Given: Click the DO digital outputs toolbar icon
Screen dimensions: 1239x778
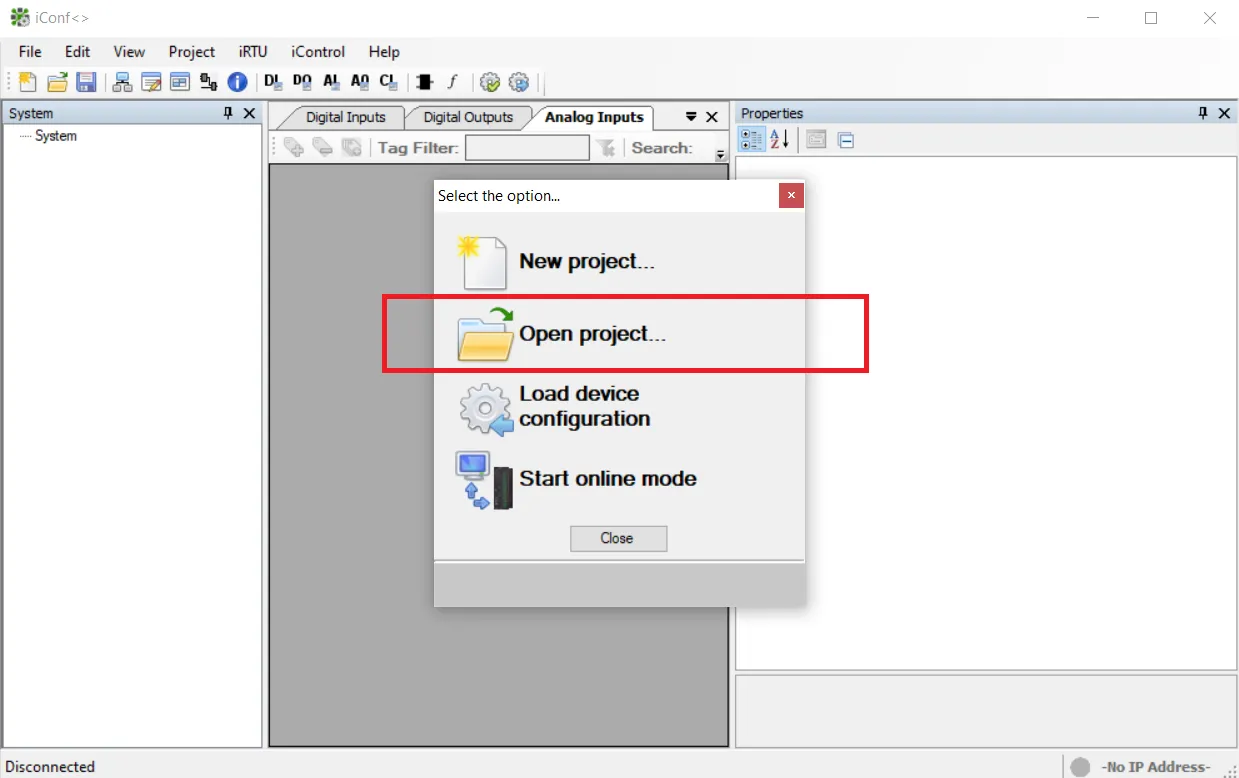Looking at the screenshot, I should tap(302, 82).
